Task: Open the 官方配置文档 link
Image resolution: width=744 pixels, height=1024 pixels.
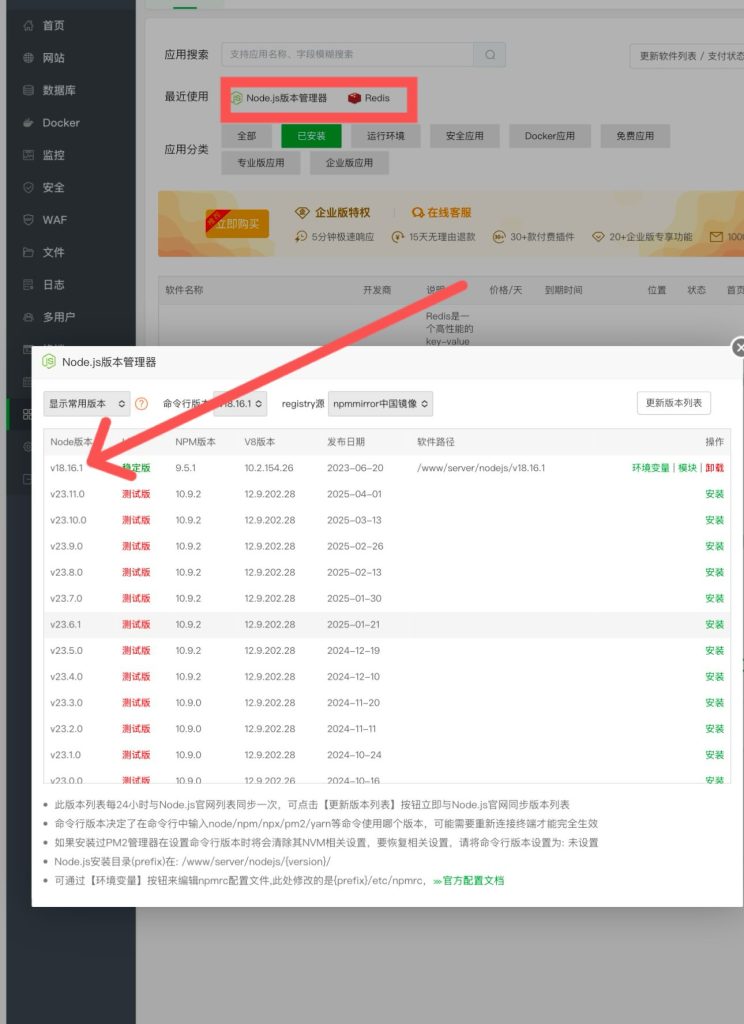Action: click(x=469, y=881)
